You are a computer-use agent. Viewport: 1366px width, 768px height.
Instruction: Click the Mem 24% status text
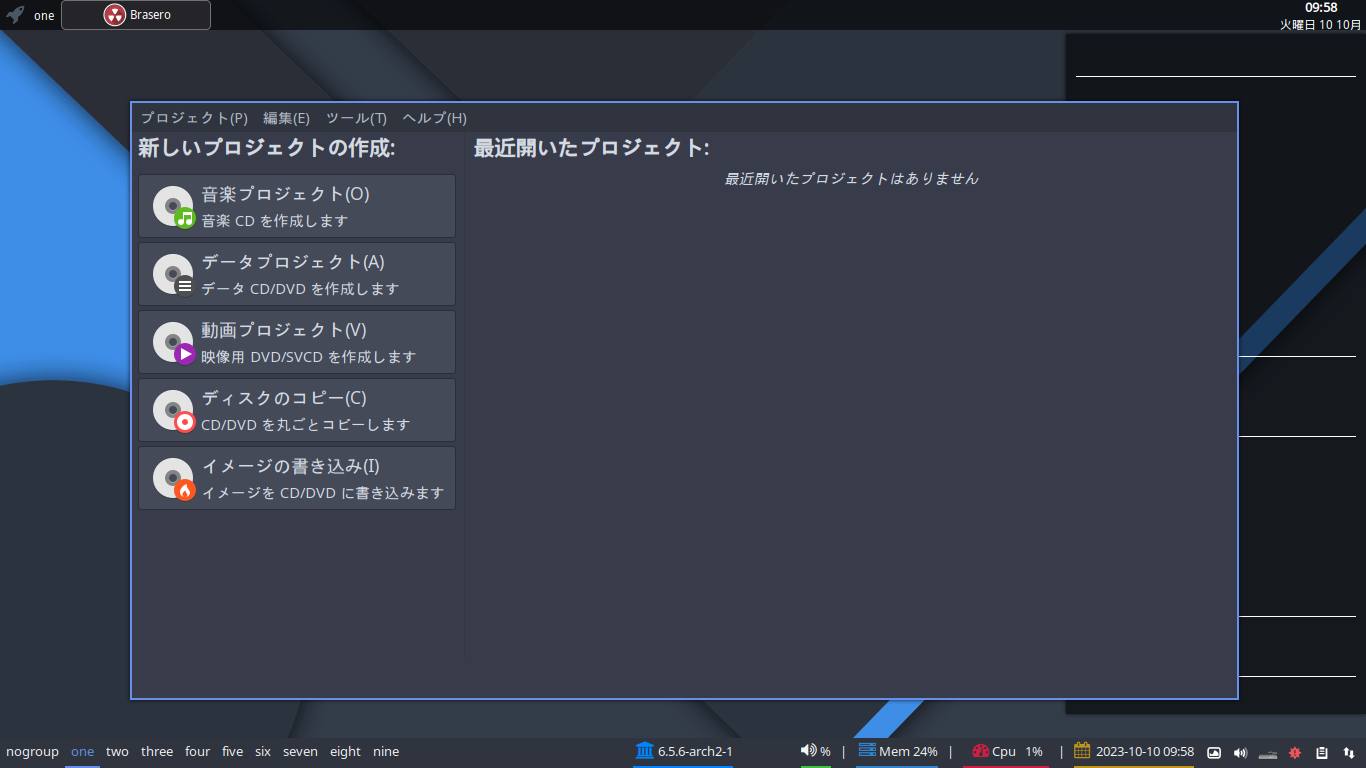(908, 752)
